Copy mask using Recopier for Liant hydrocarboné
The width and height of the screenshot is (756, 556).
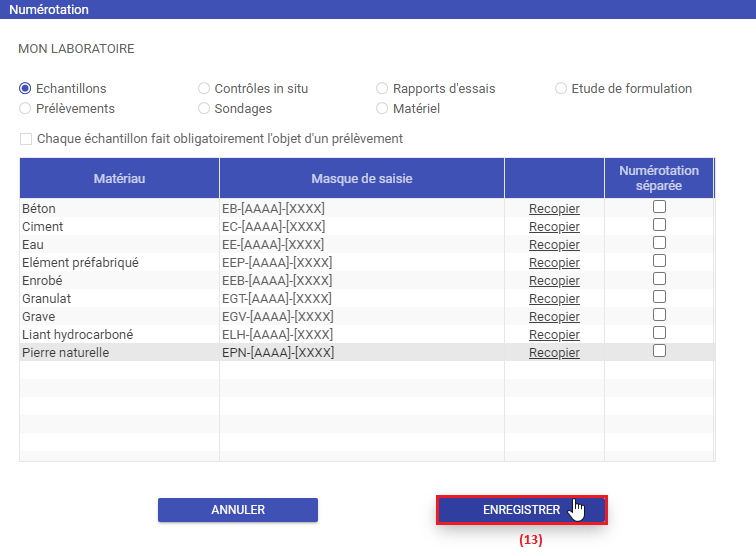554,335
